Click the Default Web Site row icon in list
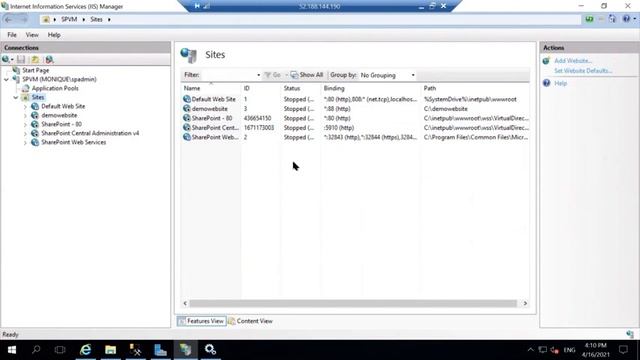This screenshot has width=640, height=360. pyautogui.click(x=187, y=99)
